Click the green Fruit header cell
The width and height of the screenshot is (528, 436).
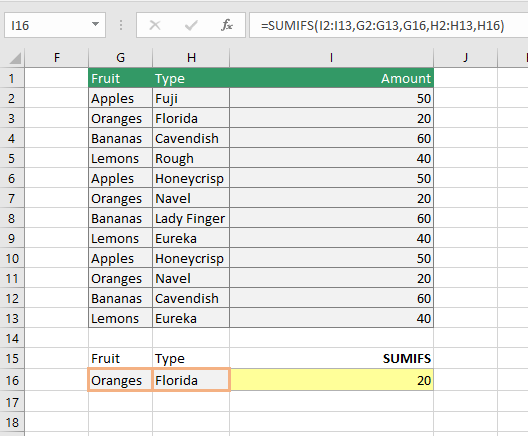click(121, 78)
